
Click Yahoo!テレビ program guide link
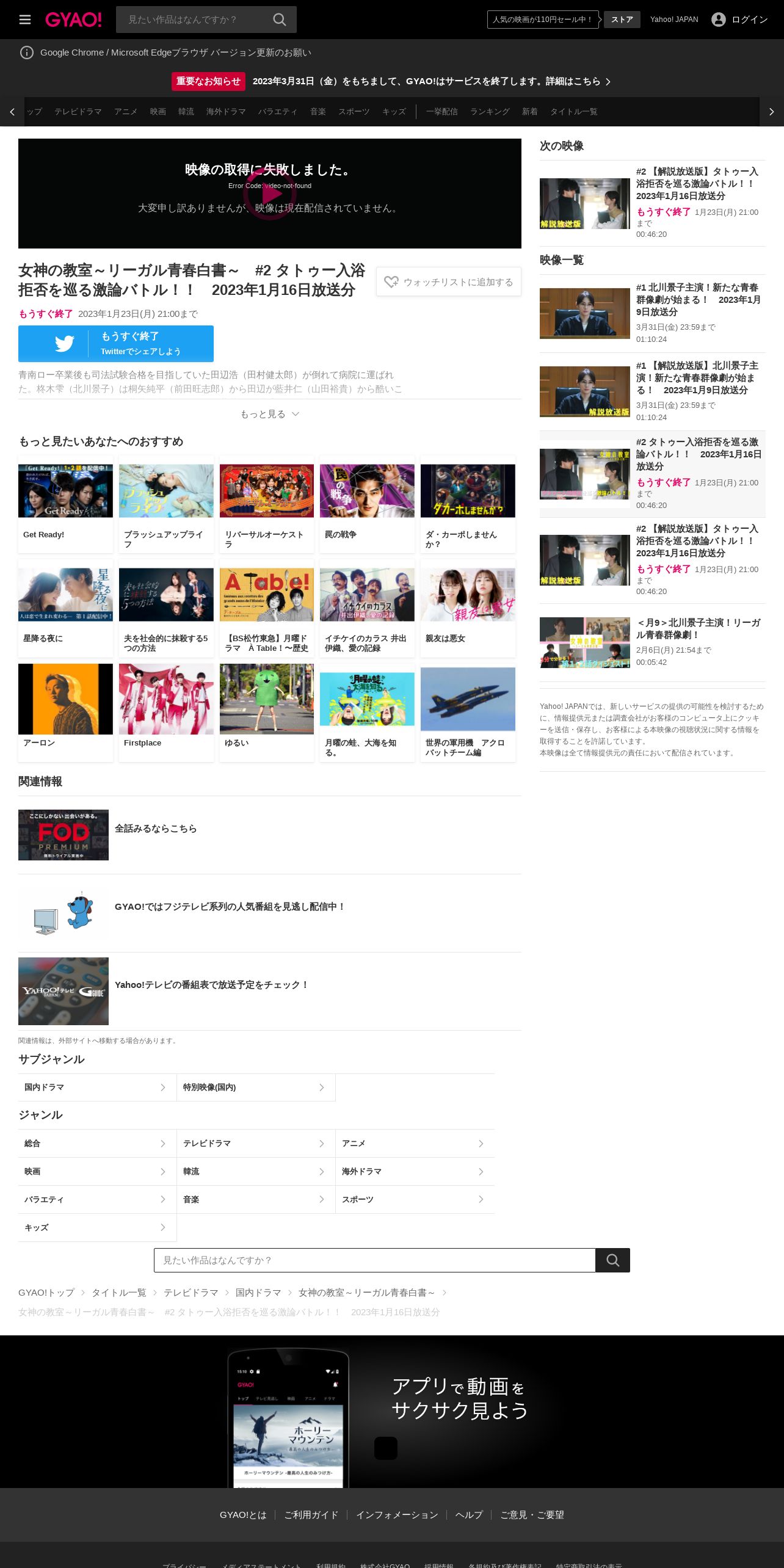(x=211, y=985)
